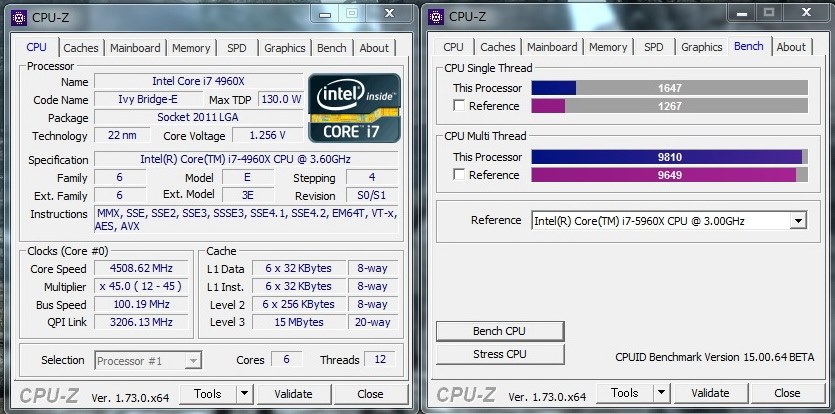Image resolution: width=835 pixels, height=414 pixels.
Task: Click Multi Thread Reference bar showing 9649
Action: (669, 174)
